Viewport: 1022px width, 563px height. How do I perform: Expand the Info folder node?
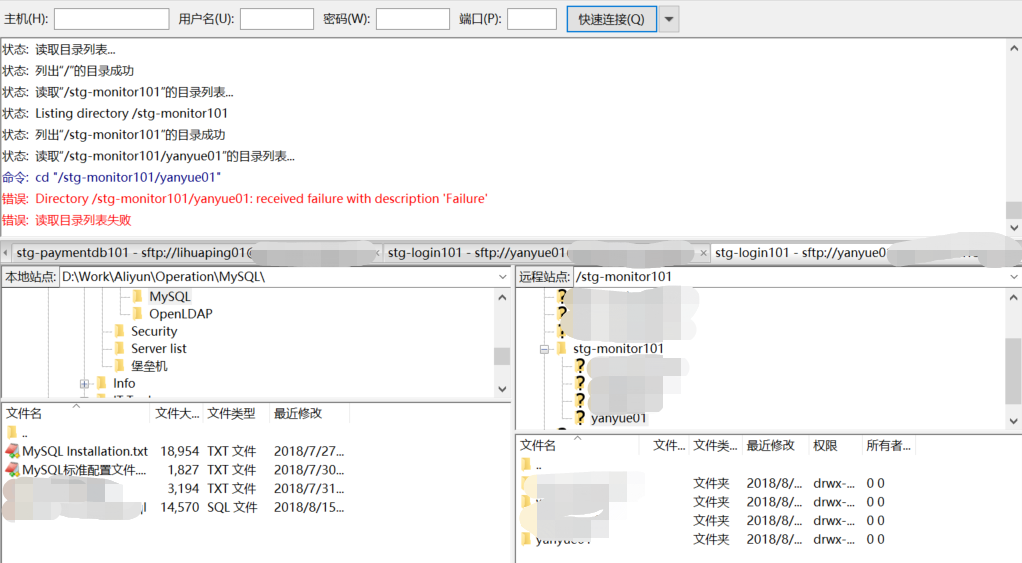84,384
